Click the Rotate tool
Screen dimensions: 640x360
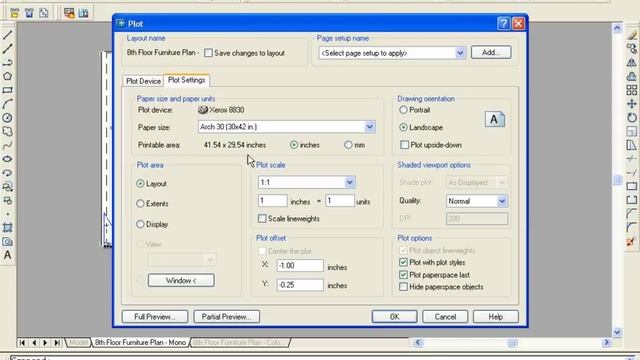point(632,118)
